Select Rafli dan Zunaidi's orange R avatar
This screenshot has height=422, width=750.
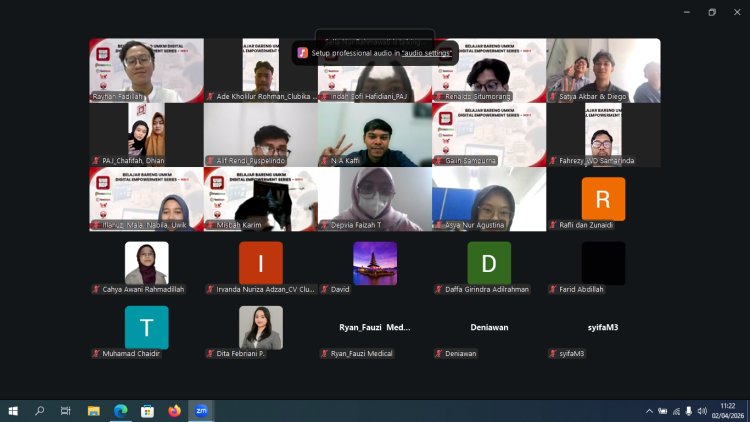tap(603, 199)
